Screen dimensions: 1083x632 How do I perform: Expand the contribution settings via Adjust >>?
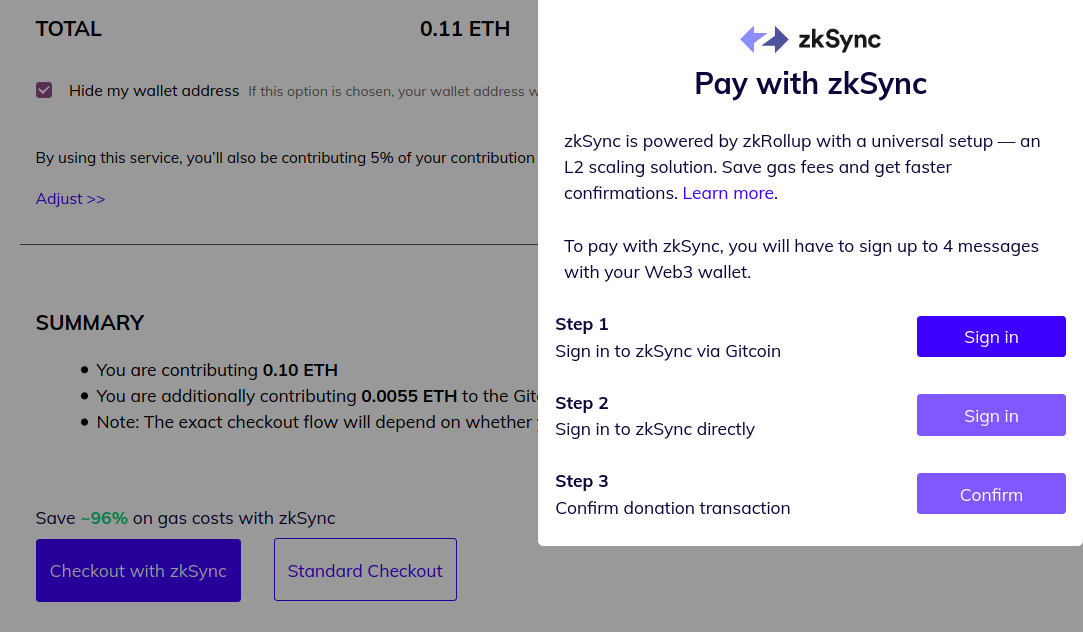point(70,199)
